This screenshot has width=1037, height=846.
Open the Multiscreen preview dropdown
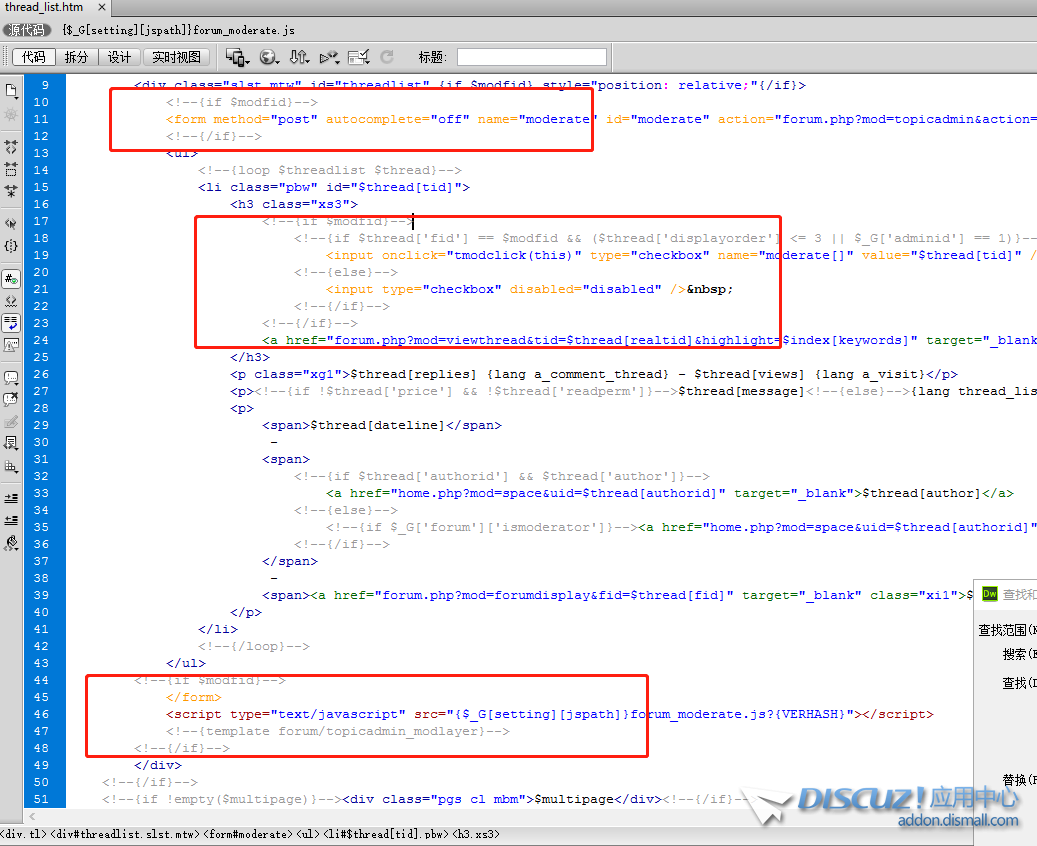coord(237,57)
